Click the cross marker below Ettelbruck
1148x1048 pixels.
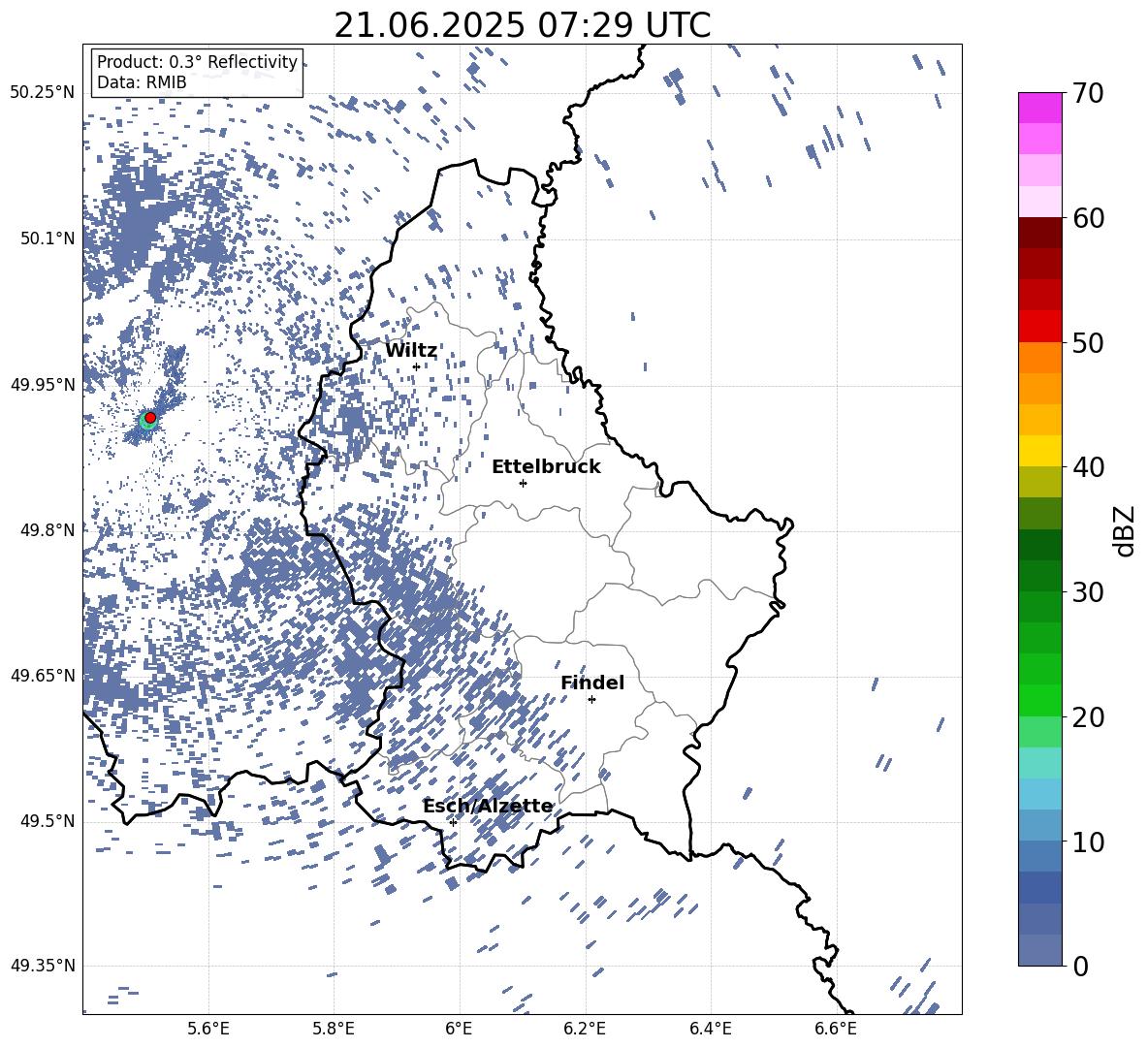pos(523,483)
